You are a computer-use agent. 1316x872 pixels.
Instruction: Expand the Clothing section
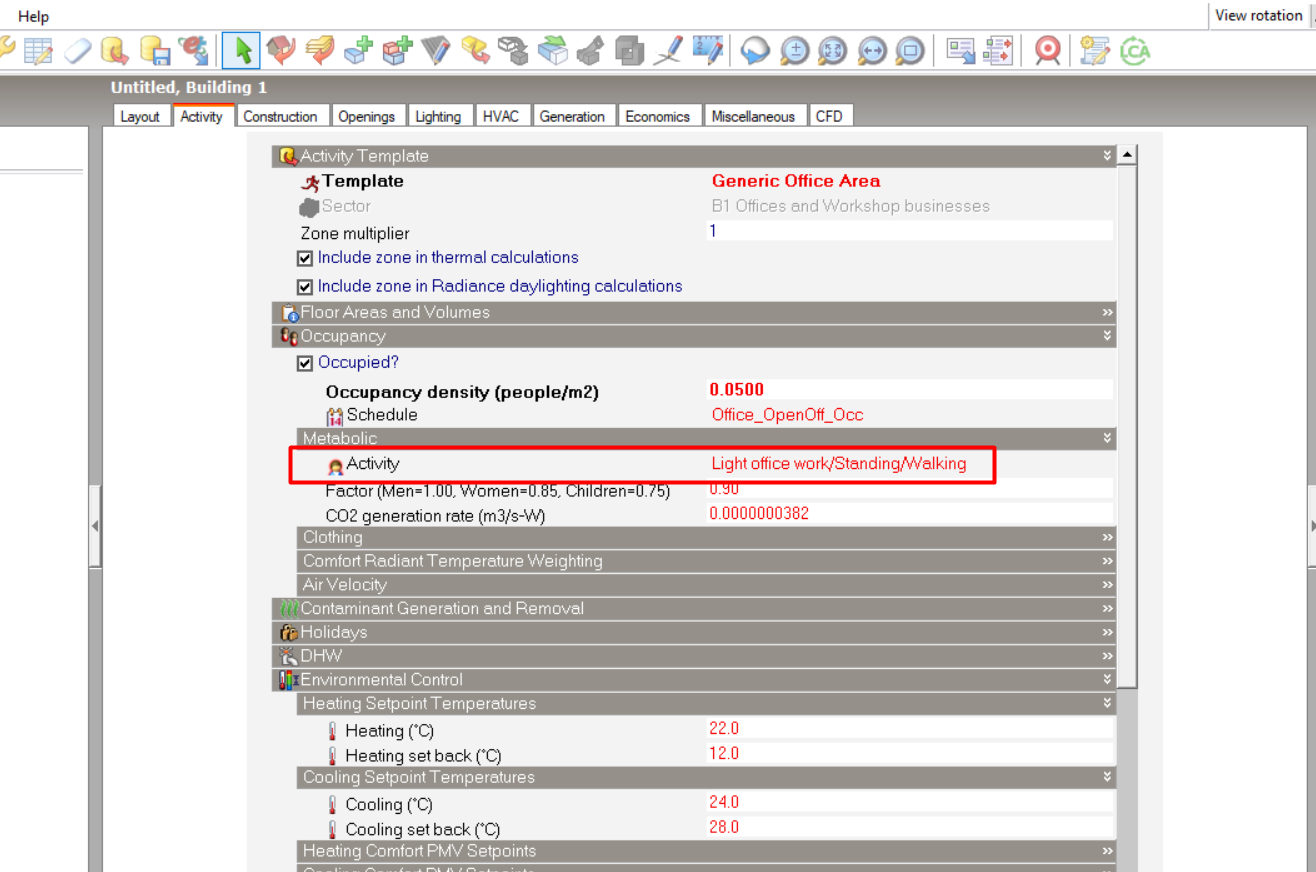click(x=1107, y=537)
